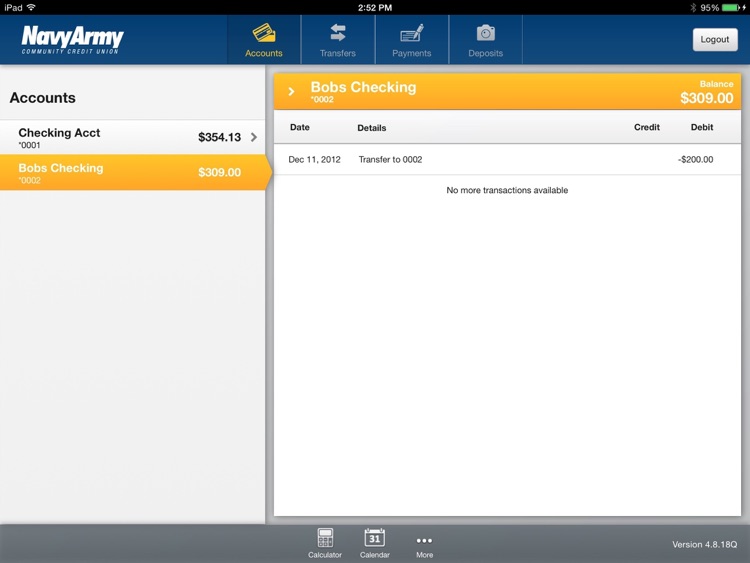
Task: Open the Payments check icon
Action: pos(411,33)
